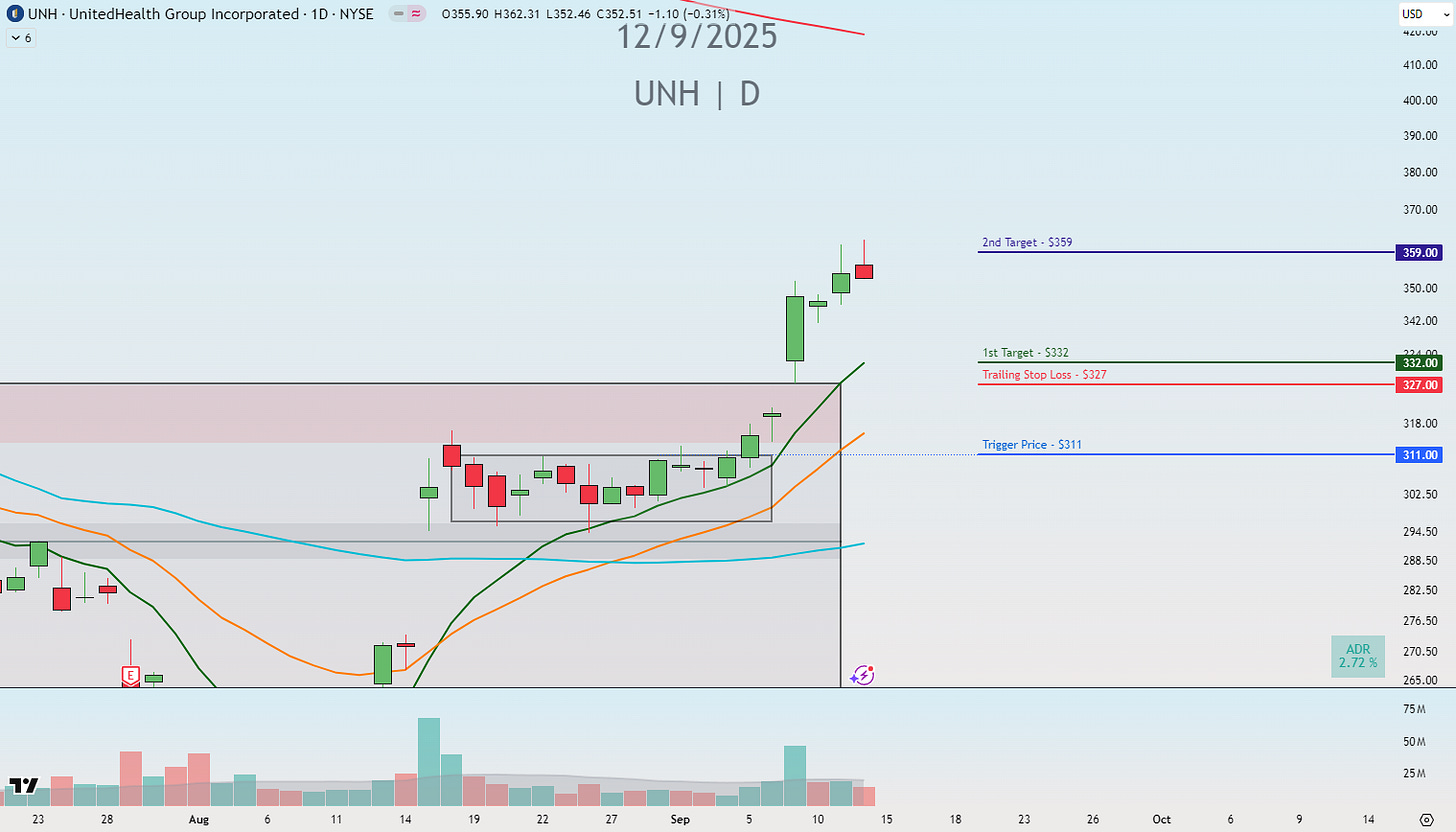Click 50M on the volume scale
1456x832 pixels.
(x=1414, y=741)
